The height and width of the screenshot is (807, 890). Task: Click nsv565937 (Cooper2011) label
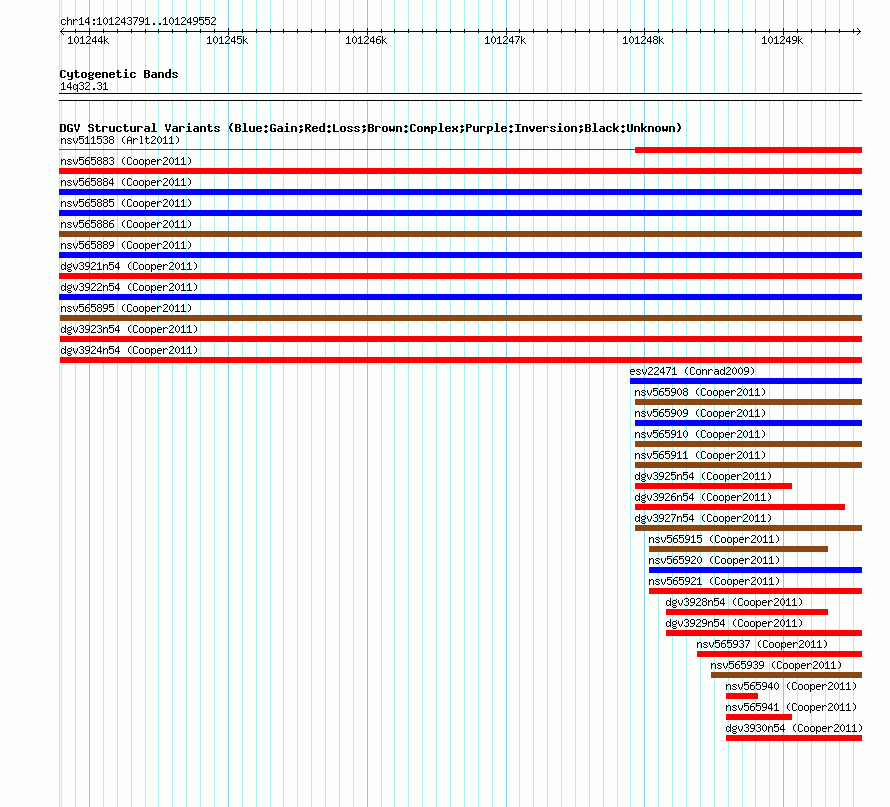point(762,644)
